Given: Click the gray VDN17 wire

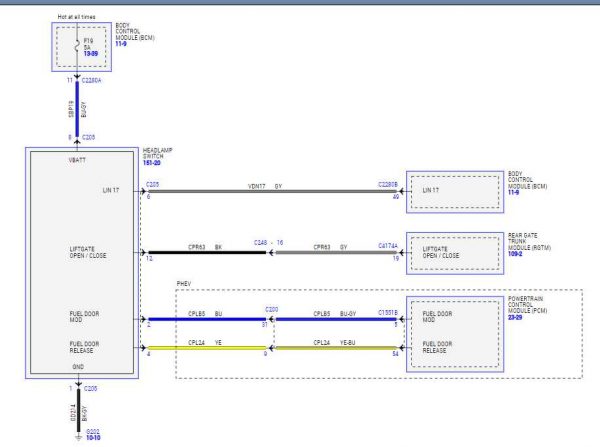Looking at the screenshot, I should point(272,191).
